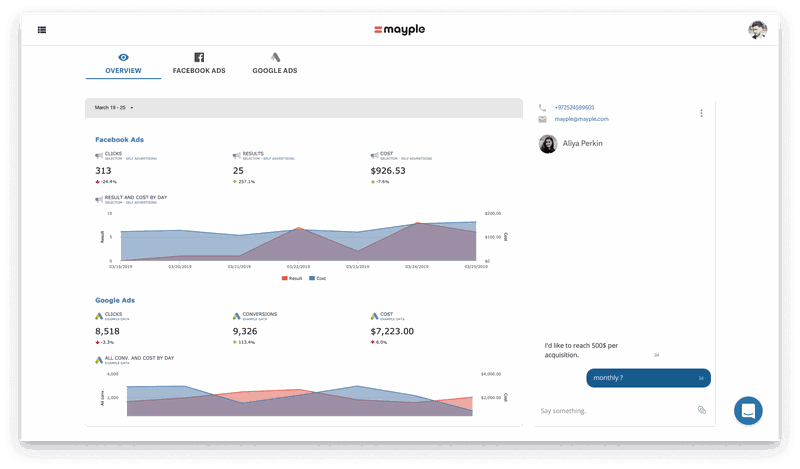Viewport: 800px width, 469px height.
Task: Switch to the Facebook Ads tab
Action: click(x=199, y=64)
